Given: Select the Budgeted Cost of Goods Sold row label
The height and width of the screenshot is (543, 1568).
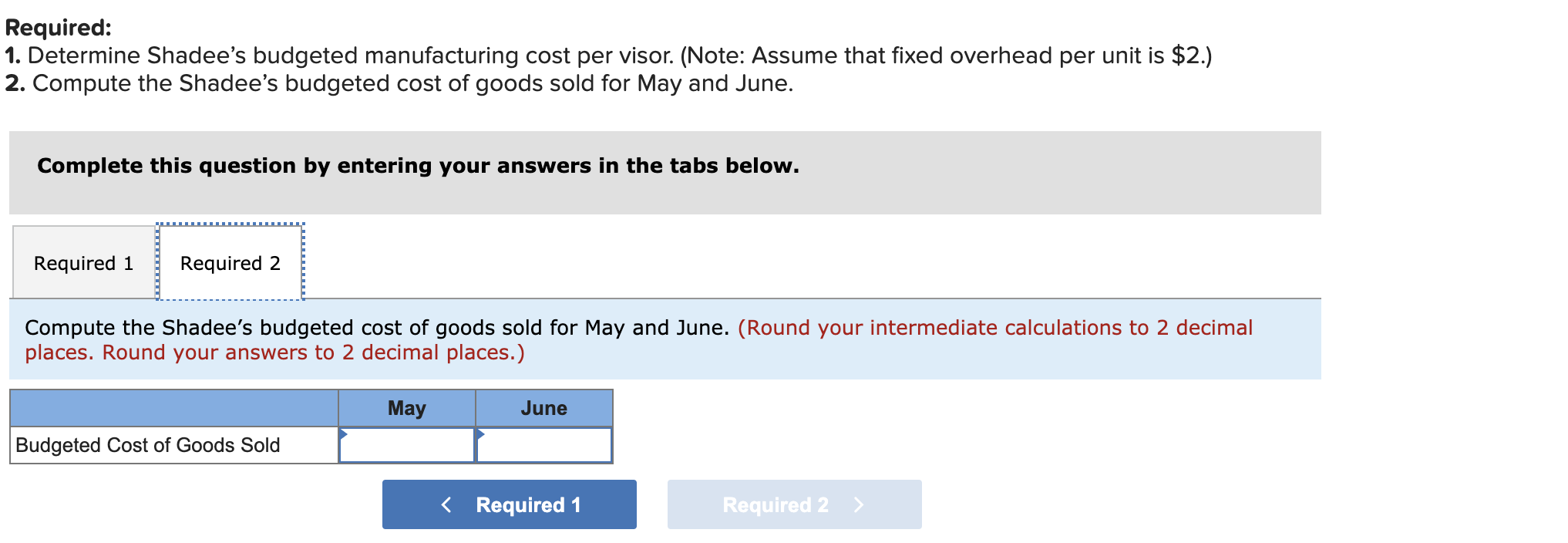Looking at the screenshot, I should point(148,445).
